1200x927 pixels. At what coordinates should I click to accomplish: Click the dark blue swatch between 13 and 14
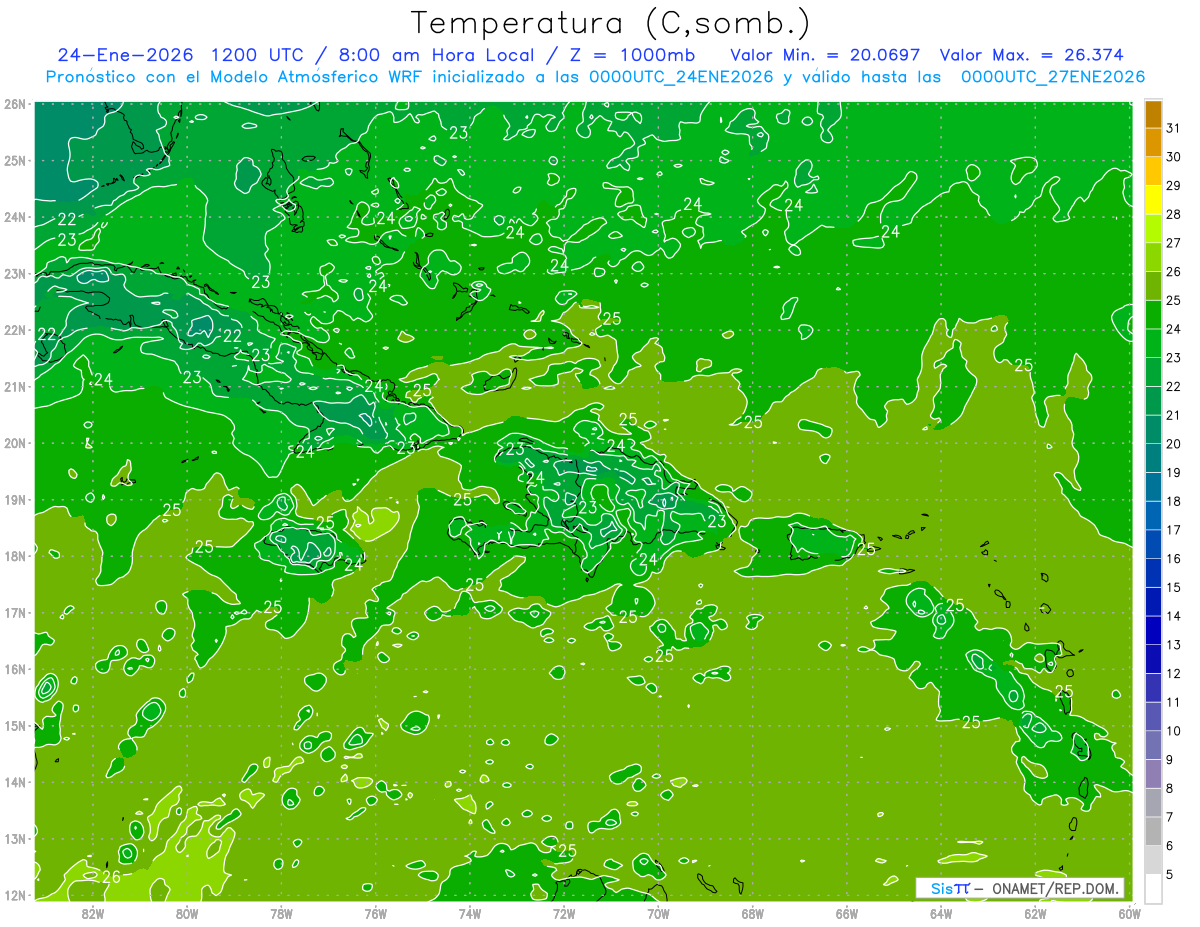1153,630
